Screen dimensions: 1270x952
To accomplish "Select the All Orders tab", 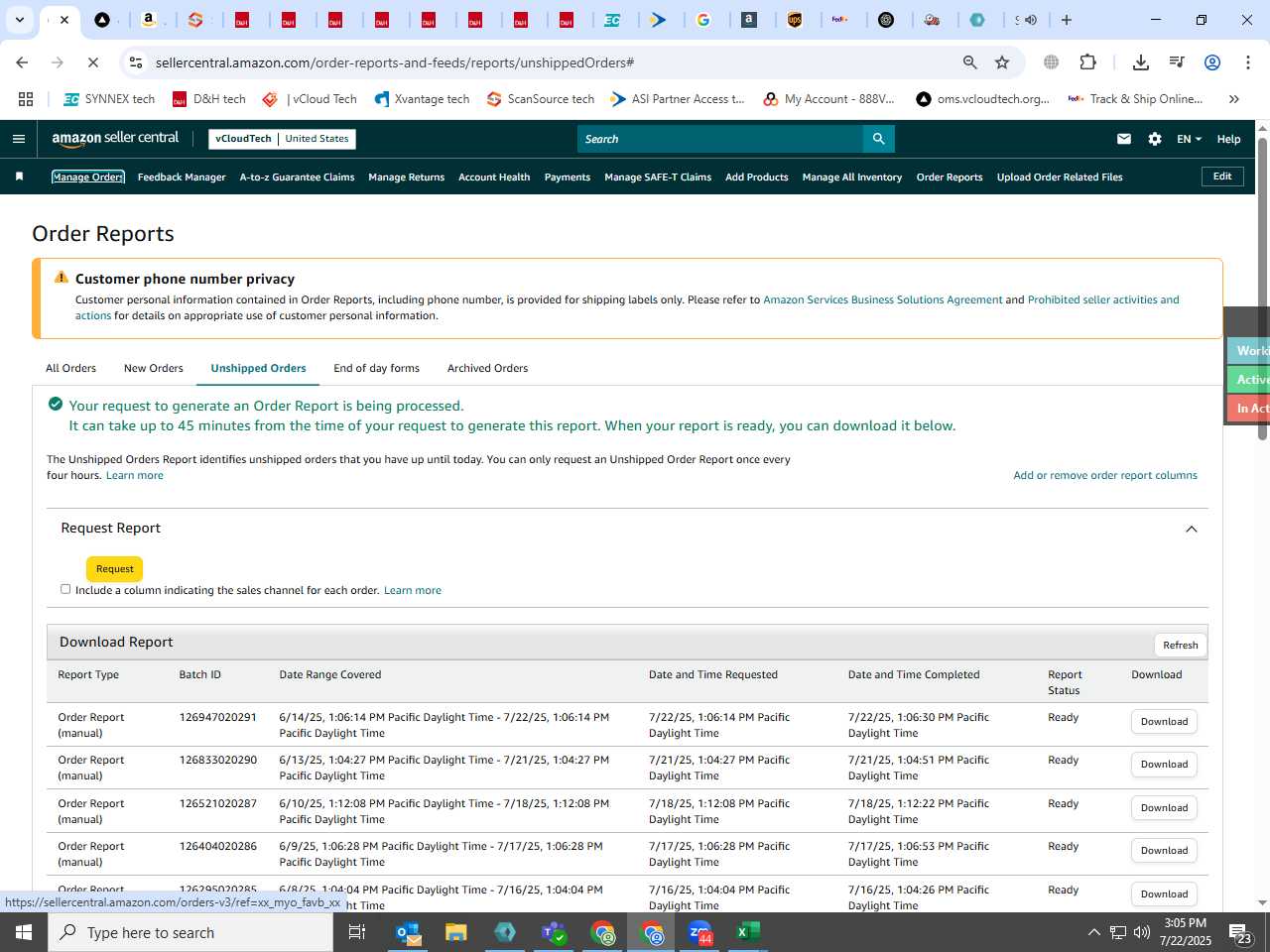I will 70,368.
